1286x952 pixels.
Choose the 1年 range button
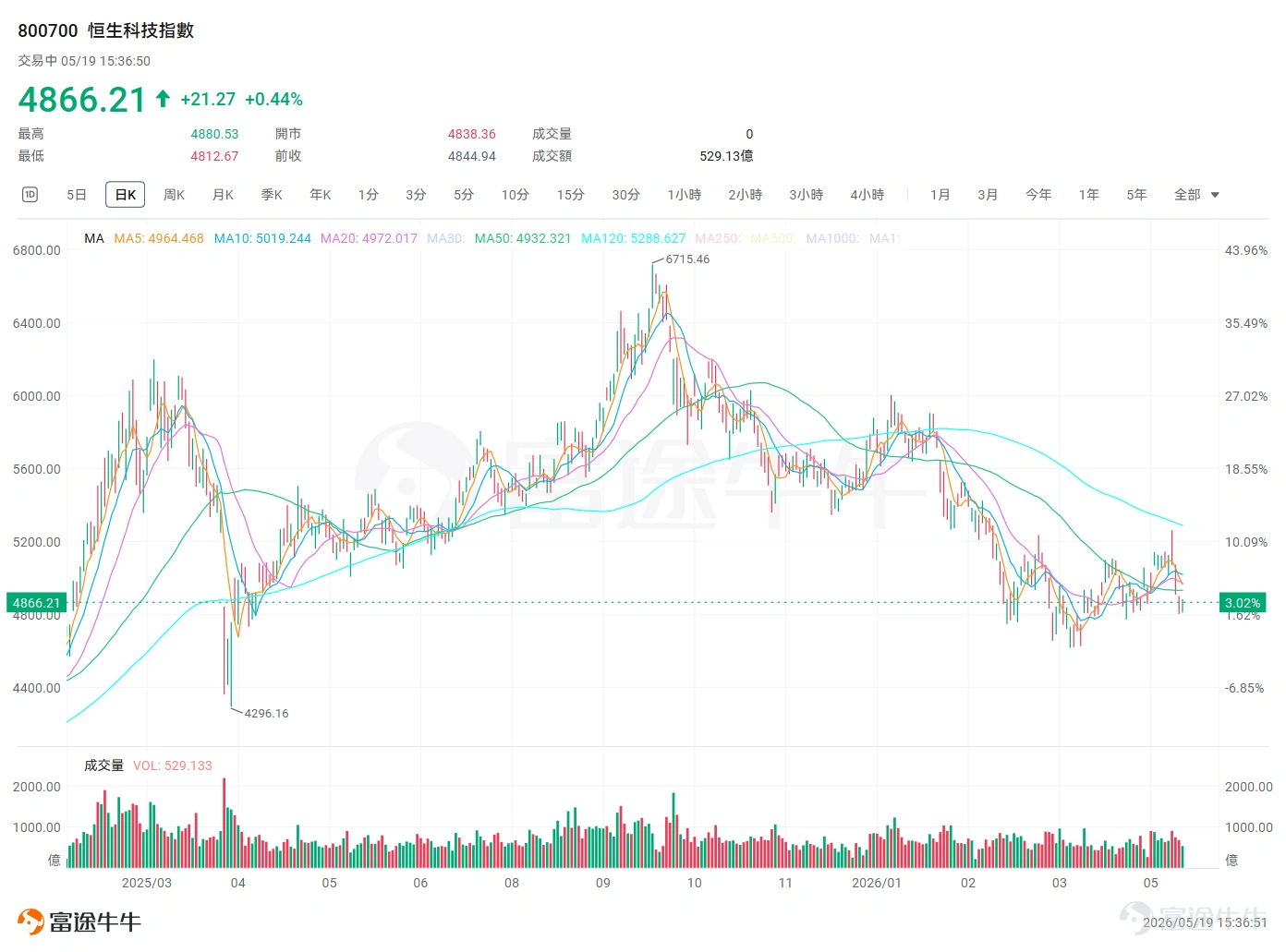click(1089, 195)
